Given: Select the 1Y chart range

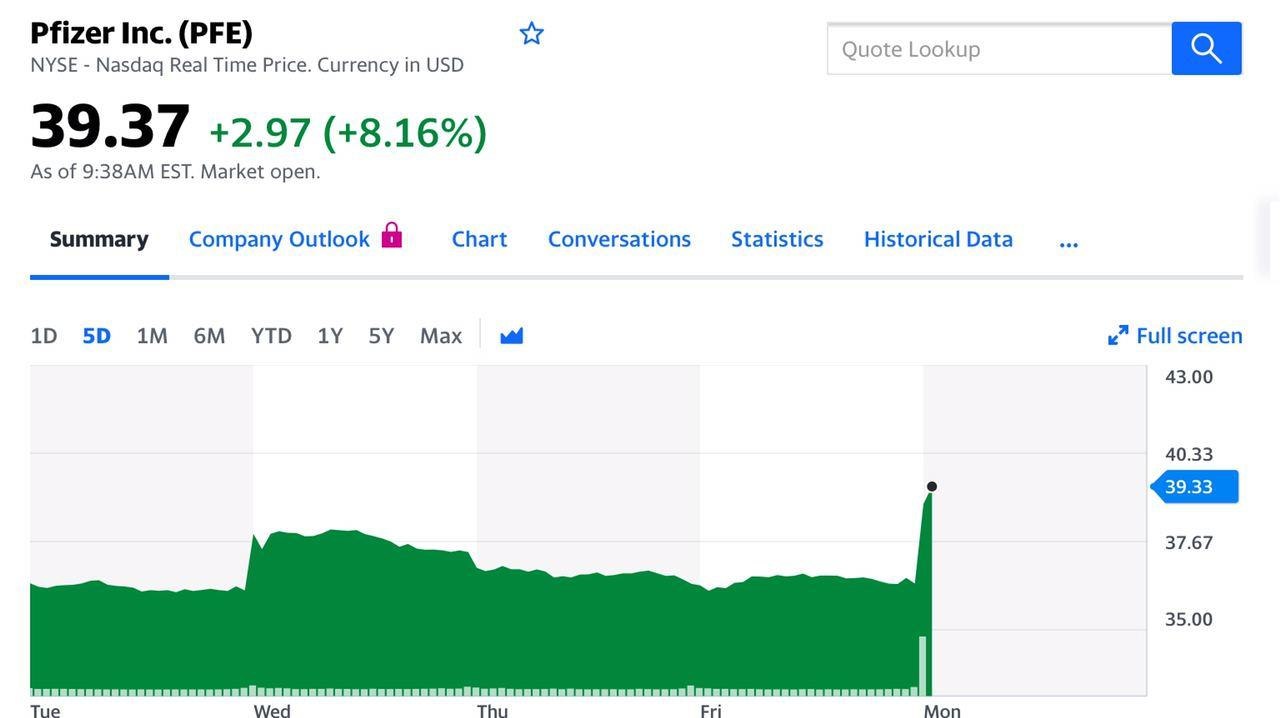Looking at the screenshot, I should point(330,335).
